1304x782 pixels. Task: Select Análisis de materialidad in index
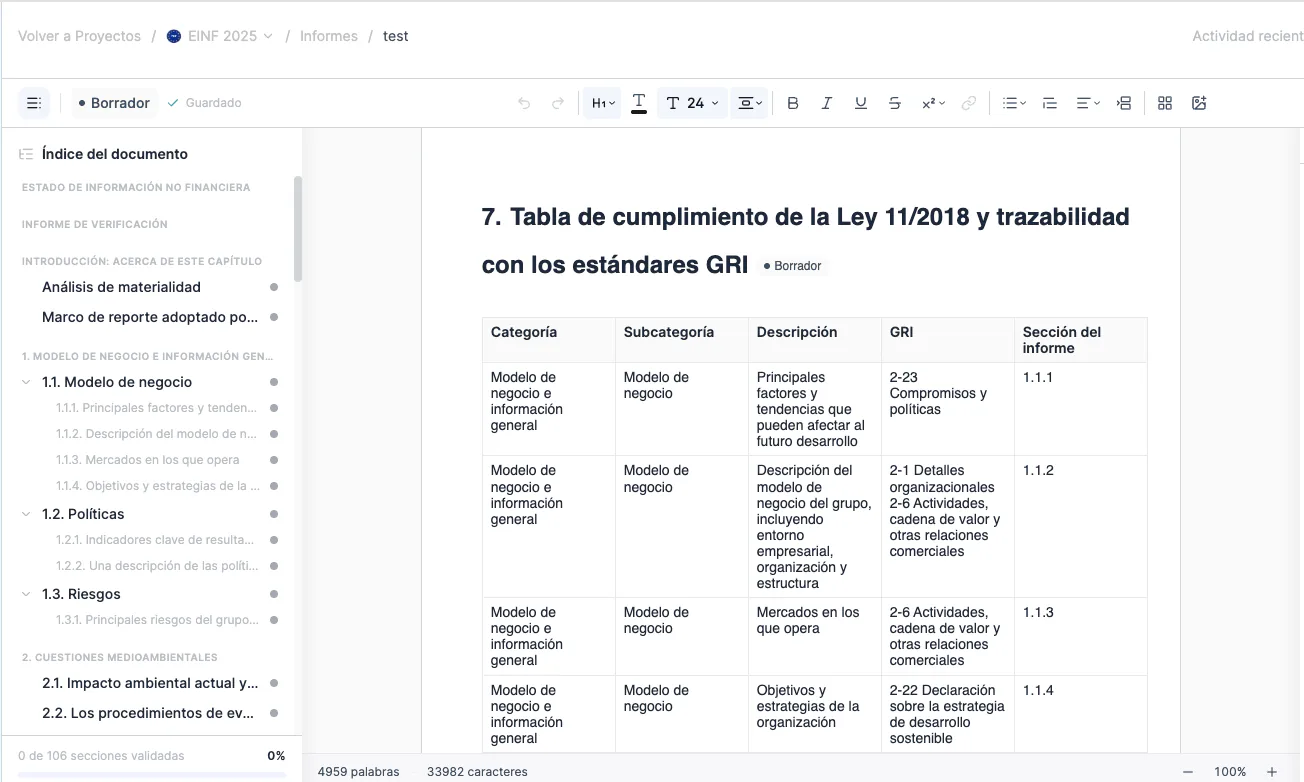[121, 287]
